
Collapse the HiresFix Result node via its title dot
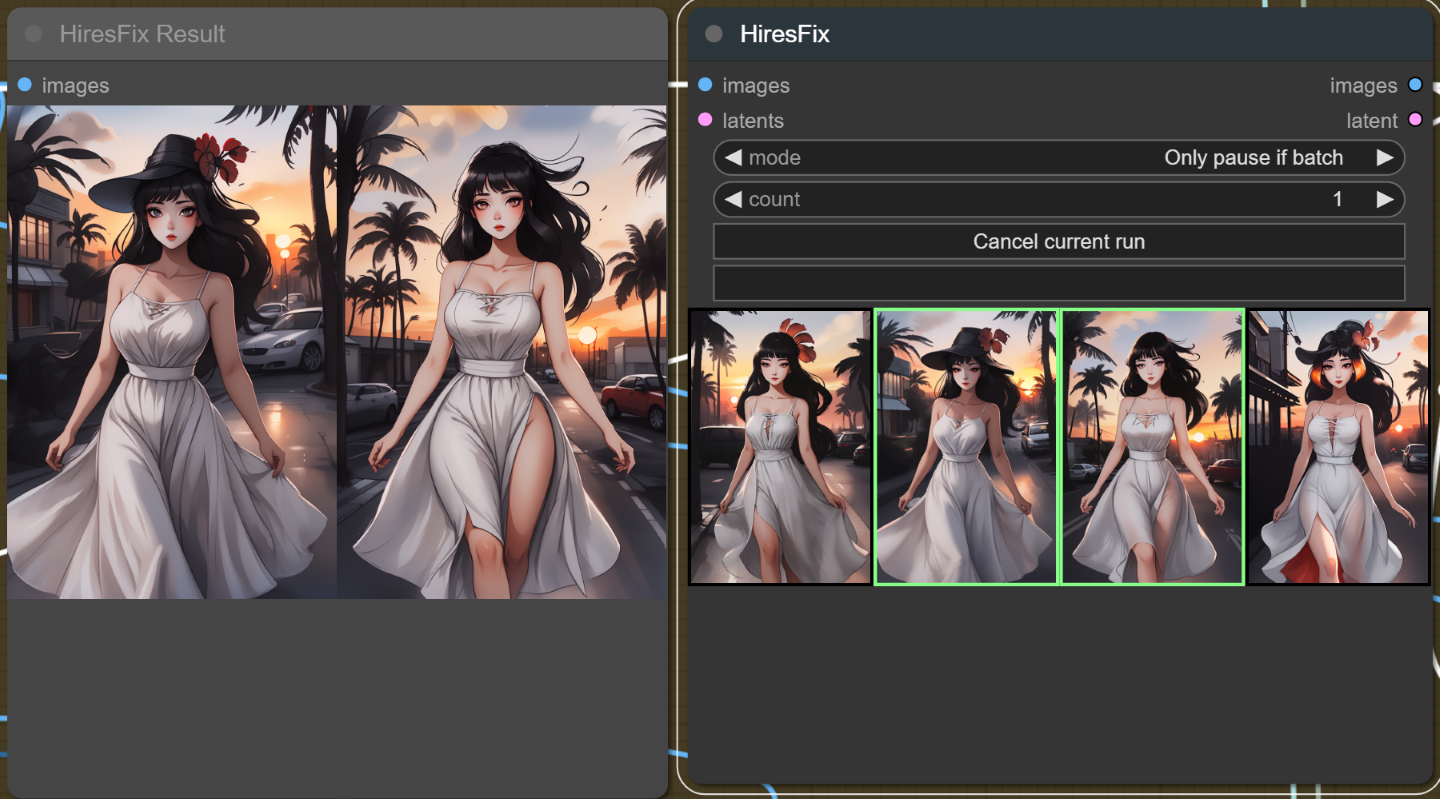click(33, 34)
